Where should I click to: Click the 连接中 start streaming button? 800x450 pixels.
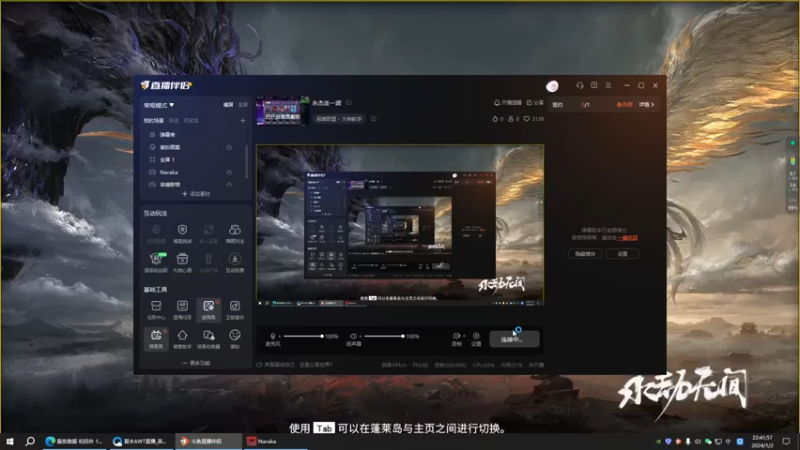(514, 339)
